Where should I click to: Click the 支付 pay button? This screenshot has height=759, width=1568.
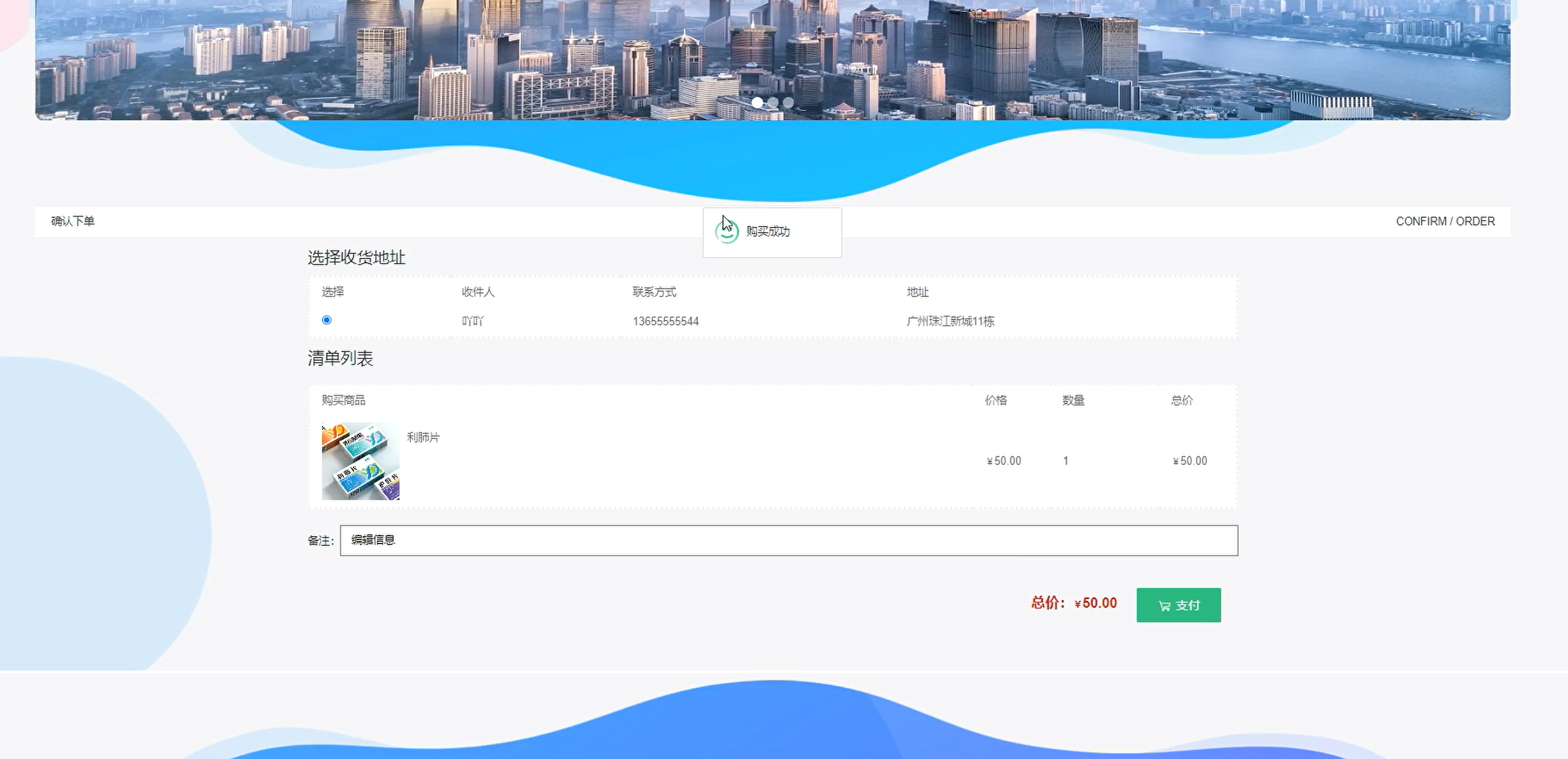click(x=1178, y=605)
